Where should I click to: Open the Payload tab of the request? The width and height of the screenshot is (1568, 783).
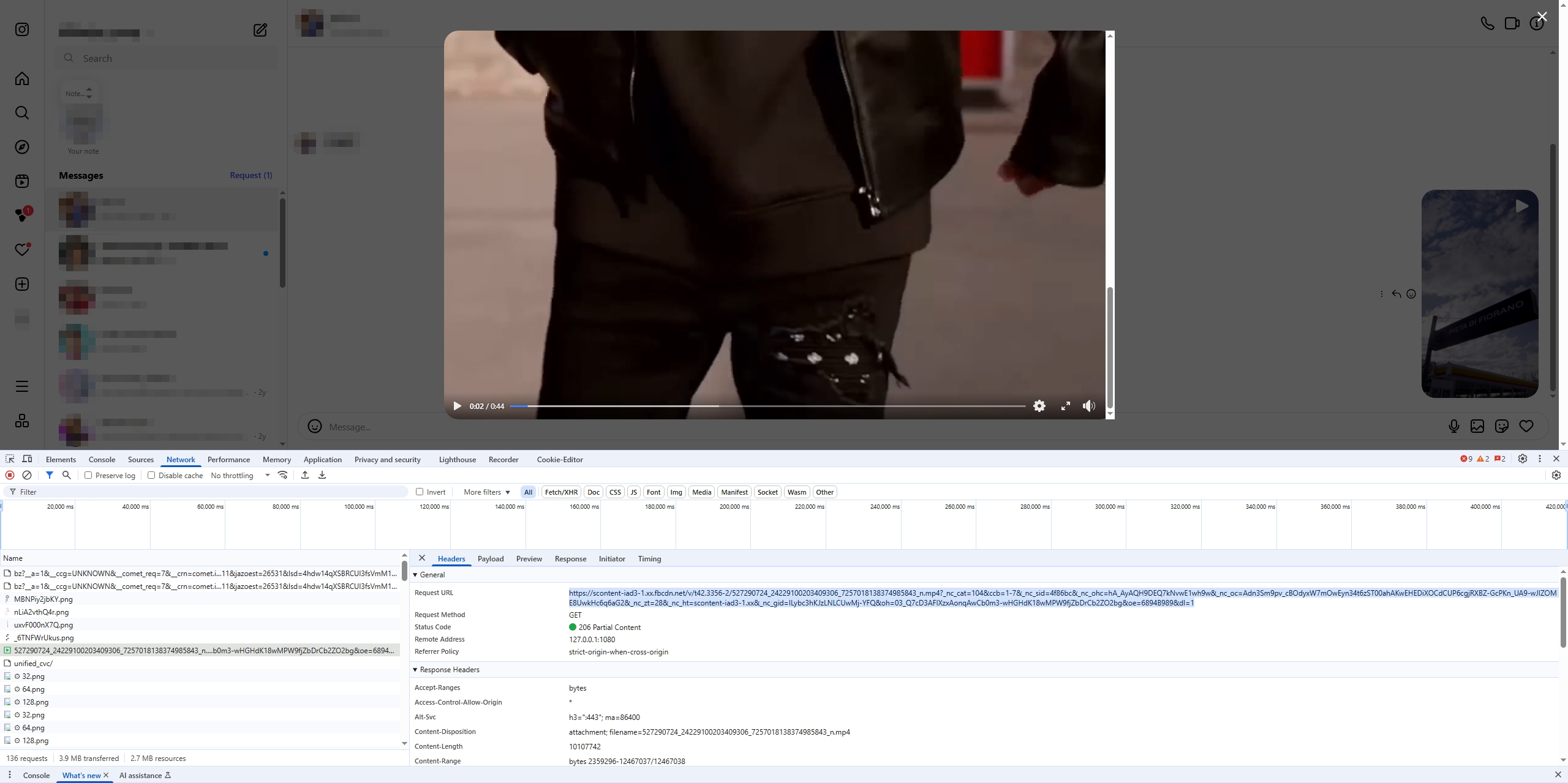[491, 559]
